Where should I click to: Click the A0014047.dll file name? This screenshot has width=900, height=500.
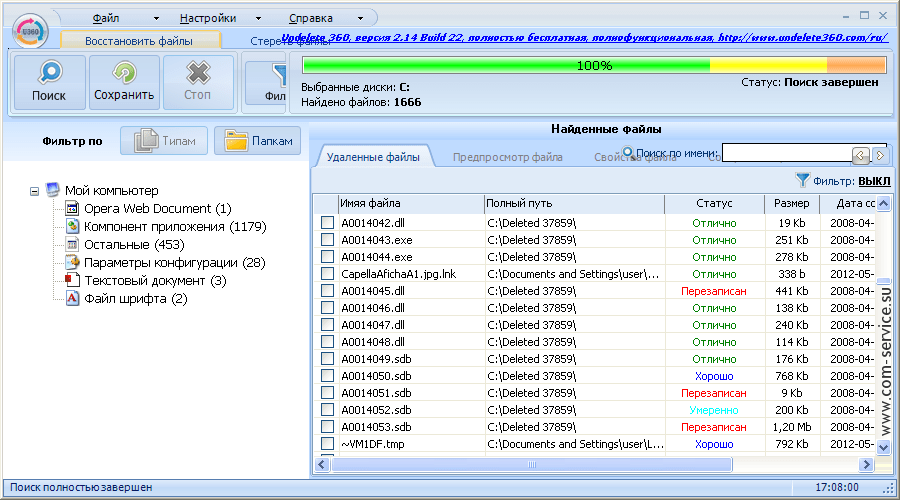click(373, 325)
